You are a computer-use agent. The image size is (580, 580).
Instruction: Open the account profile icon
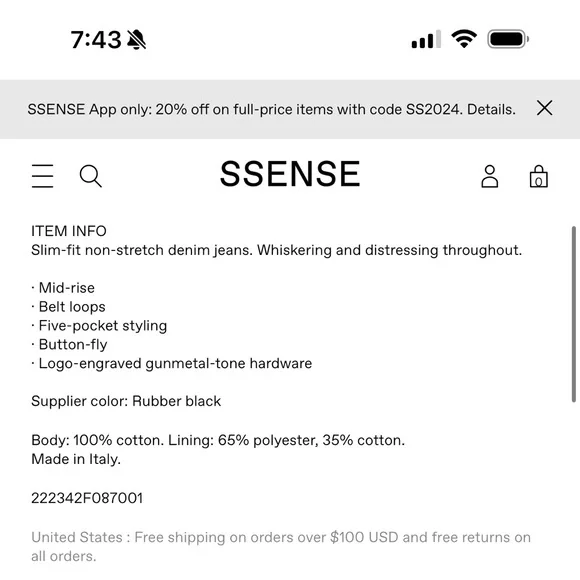pos(489,176)
